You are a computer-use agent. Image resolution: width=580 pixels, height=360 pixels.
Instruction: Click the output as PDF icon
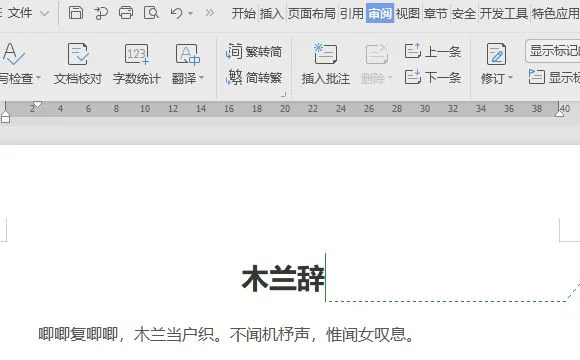[x=101, y=13]
